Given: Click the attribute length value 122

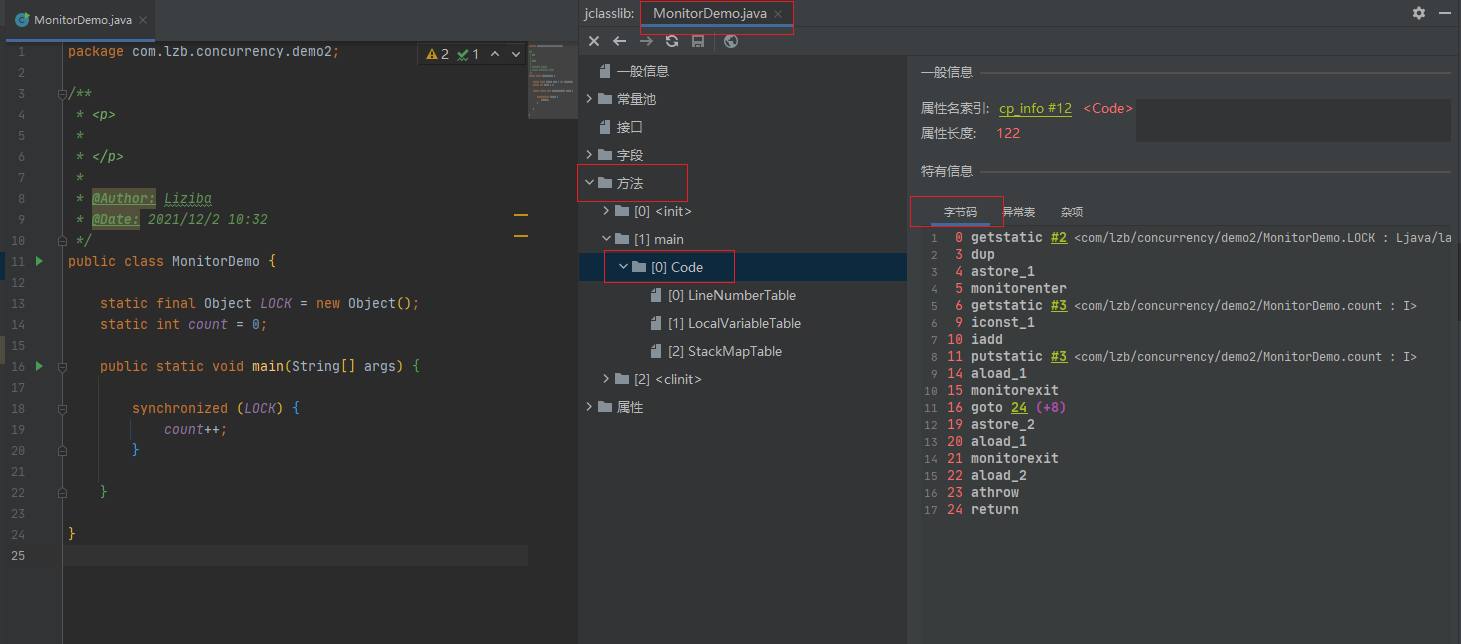Looking at the screenshot, I should 1008,133.
